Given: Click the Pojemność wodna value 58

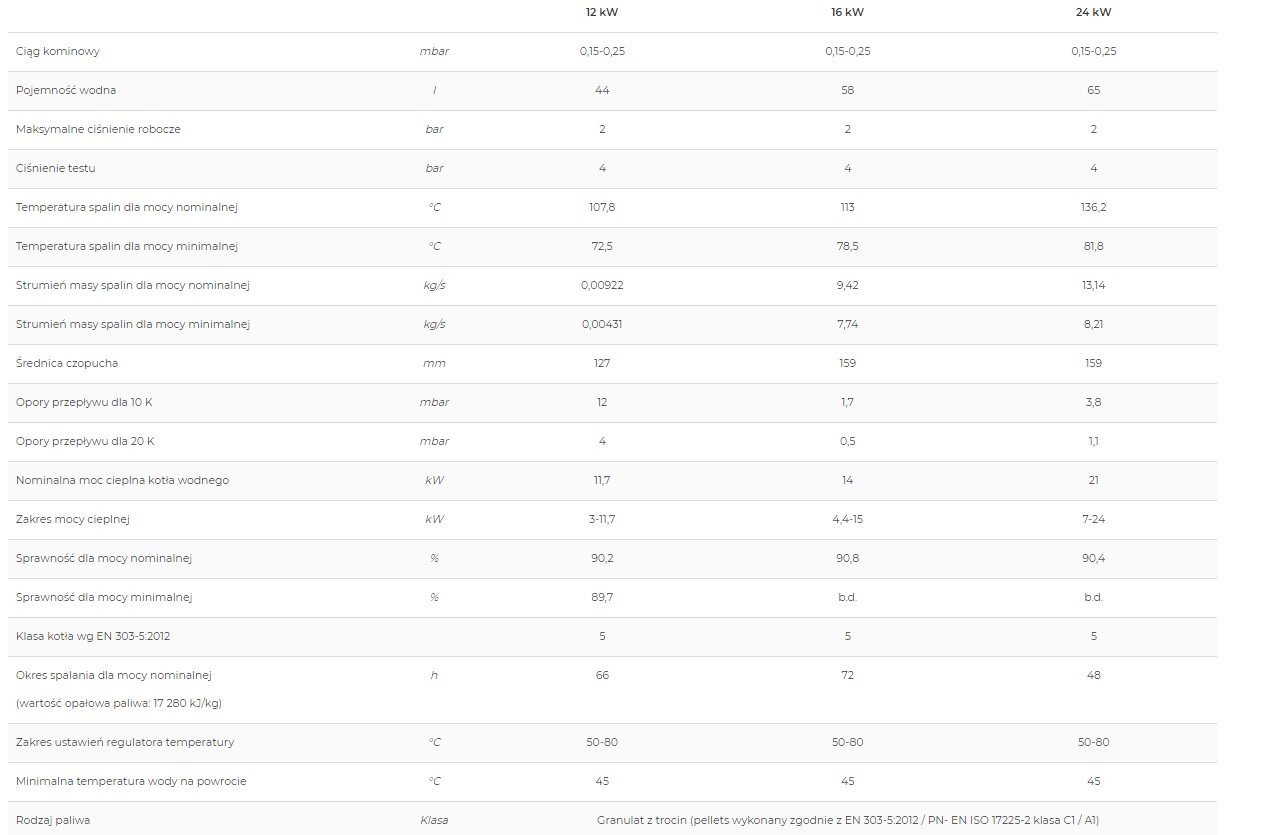Looking at the screenshot, I should click(847, 90).
